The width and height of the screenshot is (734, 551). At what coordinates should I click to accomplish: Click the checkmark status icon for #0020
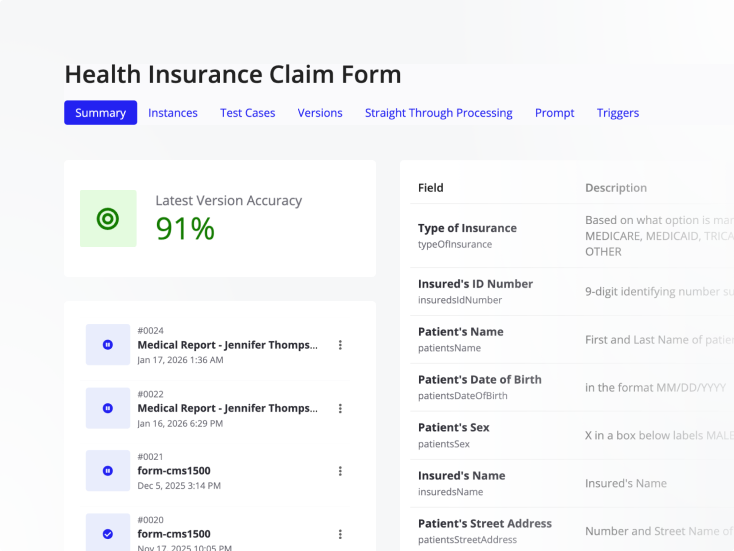108,534
